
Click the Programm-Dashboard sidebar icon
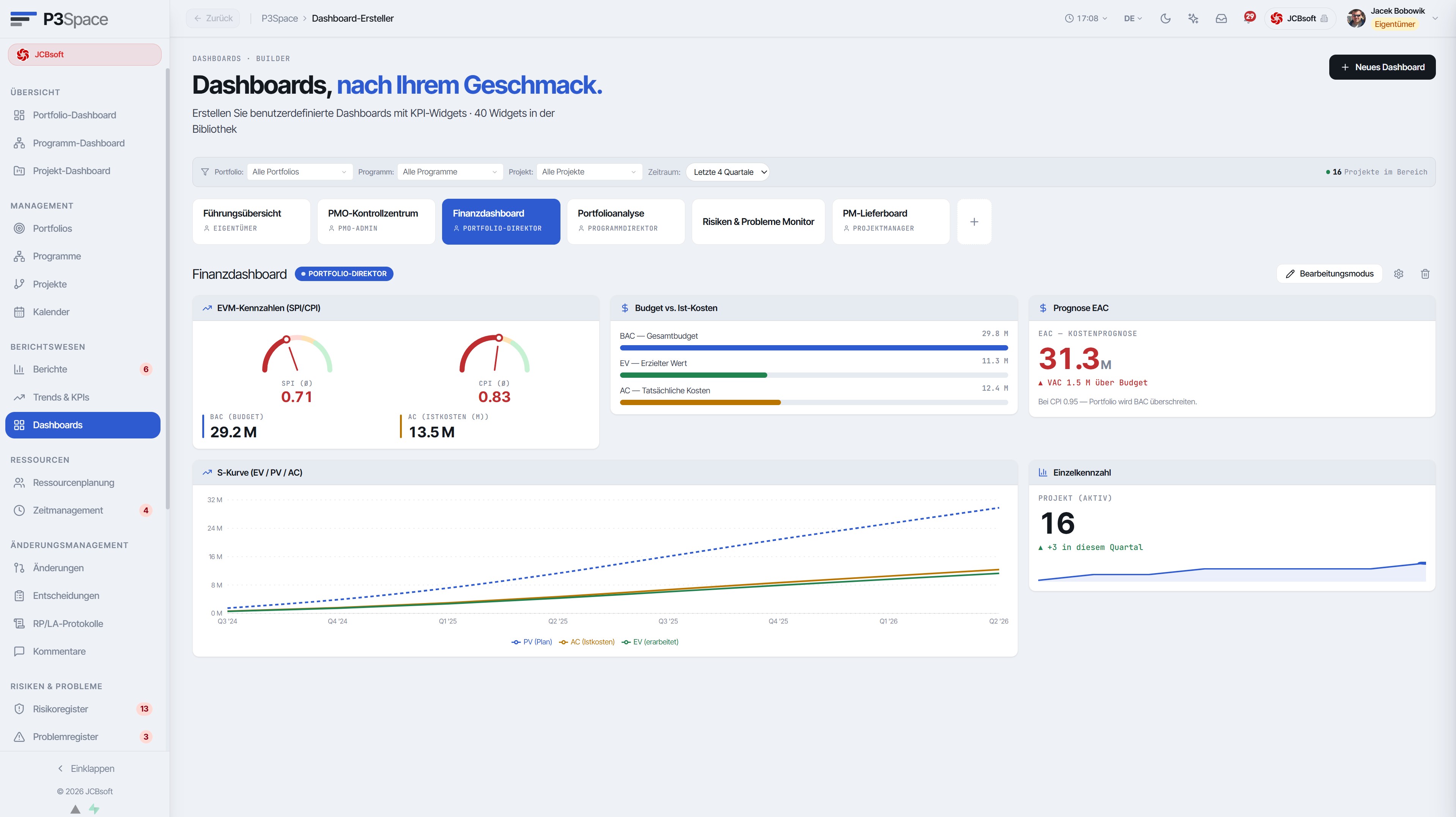[x=19, y=143]
